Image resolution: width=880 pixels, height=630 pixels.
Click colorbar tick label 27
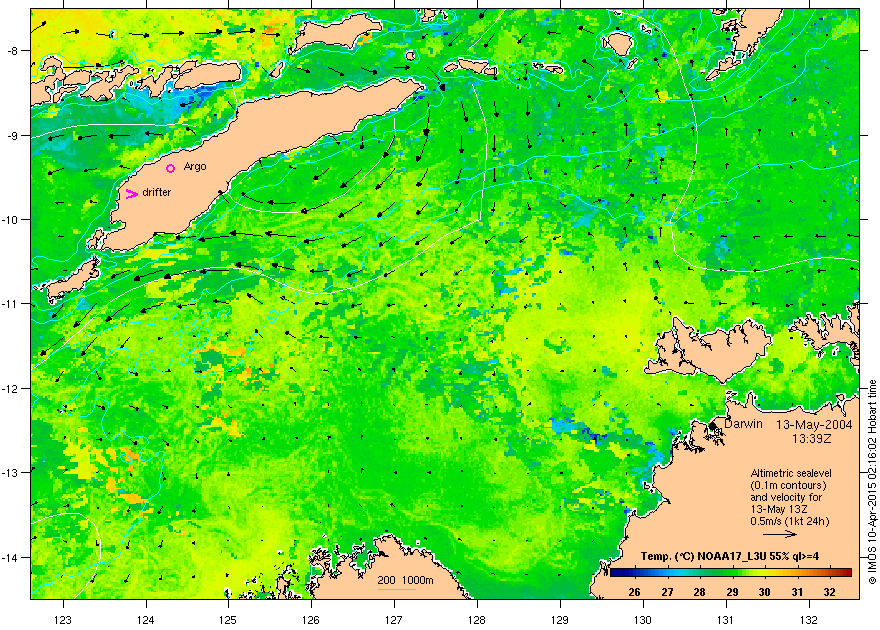pyautogui.click(x=667, y=592)
